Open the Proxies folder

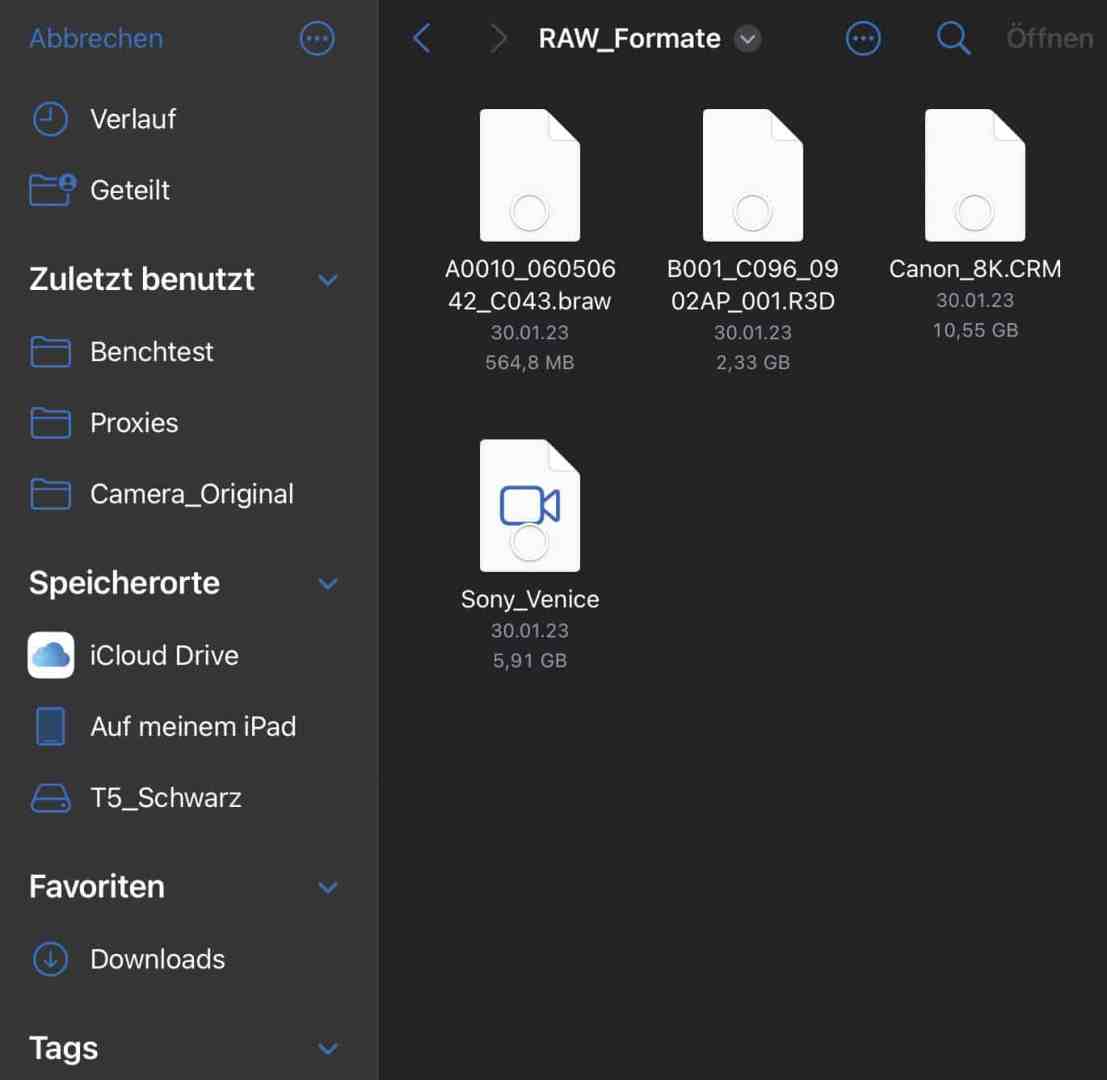[133, 423]
